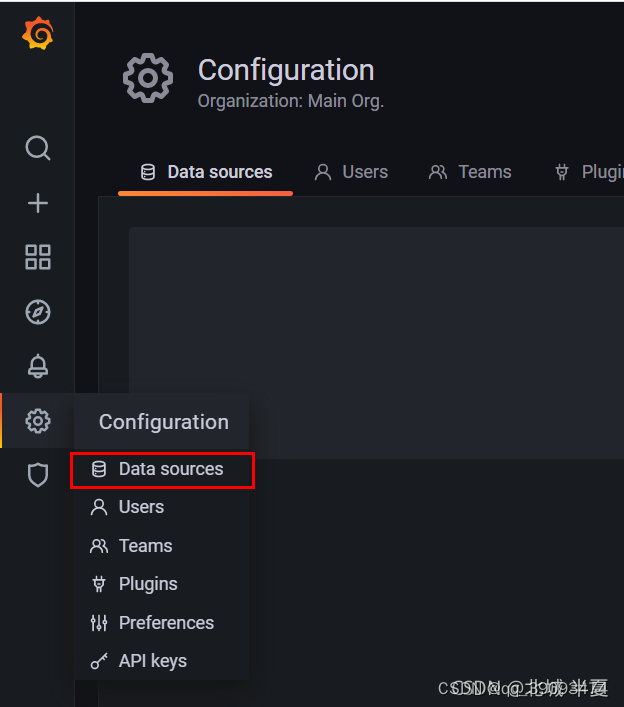Click the Configuration gear icon in sidebar
This screenshot has width=624, height=707.
37,421
